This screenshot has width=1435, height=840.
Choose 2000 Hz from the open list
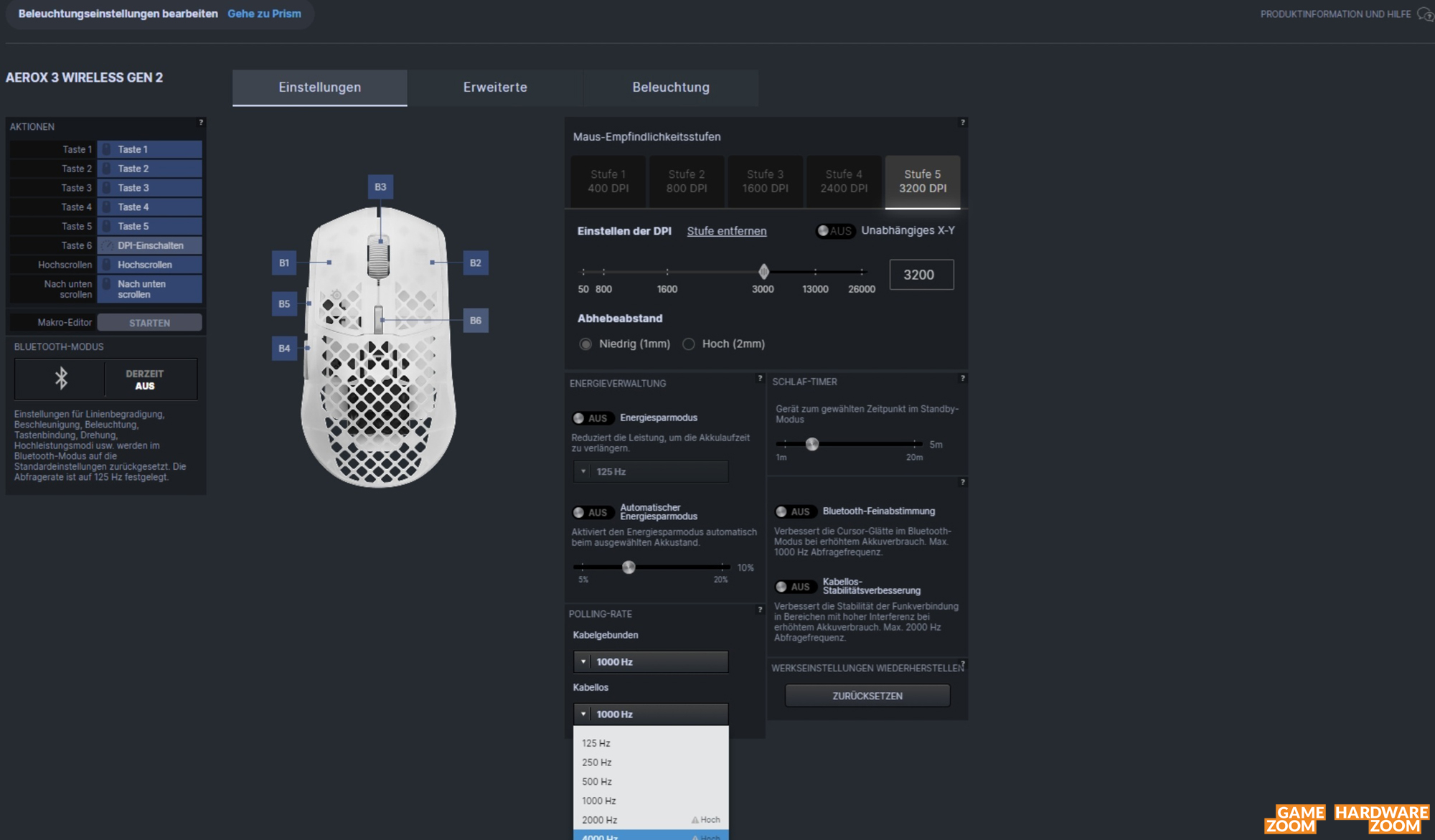coord(651,820)
